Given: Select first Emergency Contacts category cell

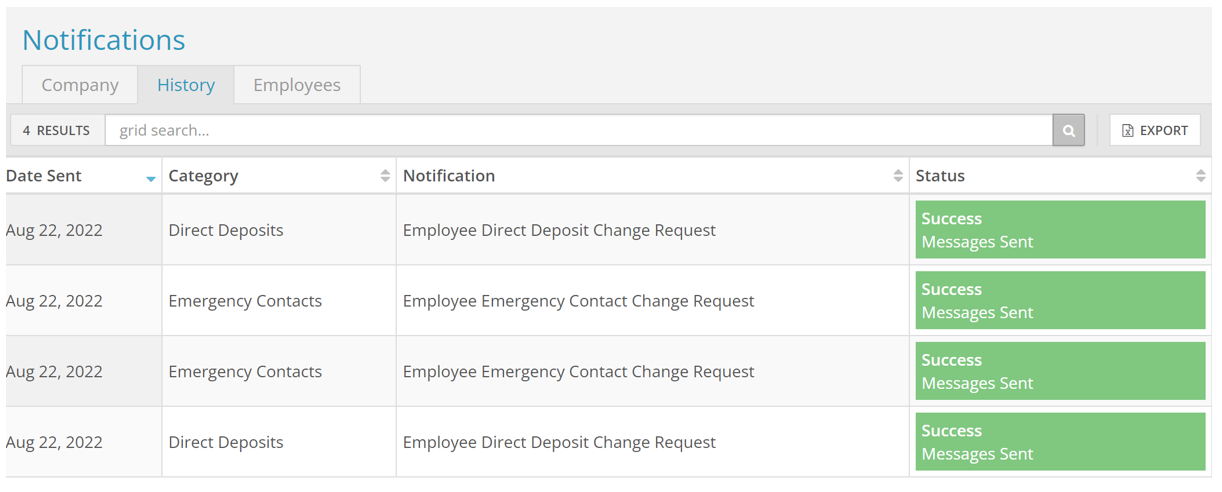Looking at the screenshot, I should coord(245,301).
